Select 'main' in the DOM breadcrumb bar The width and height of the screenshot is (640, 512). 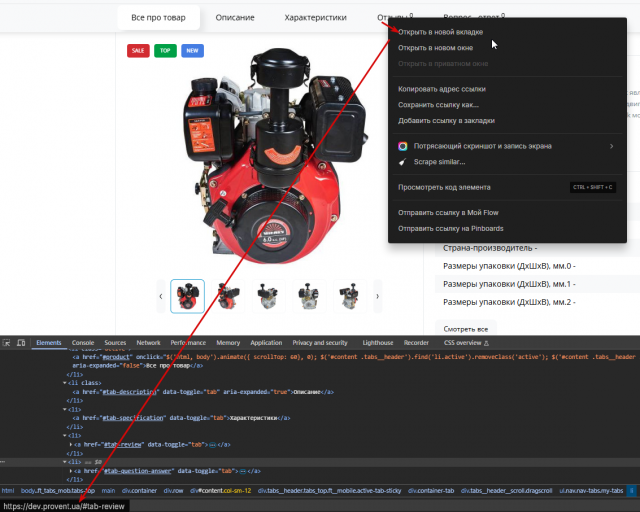(108, 491)
